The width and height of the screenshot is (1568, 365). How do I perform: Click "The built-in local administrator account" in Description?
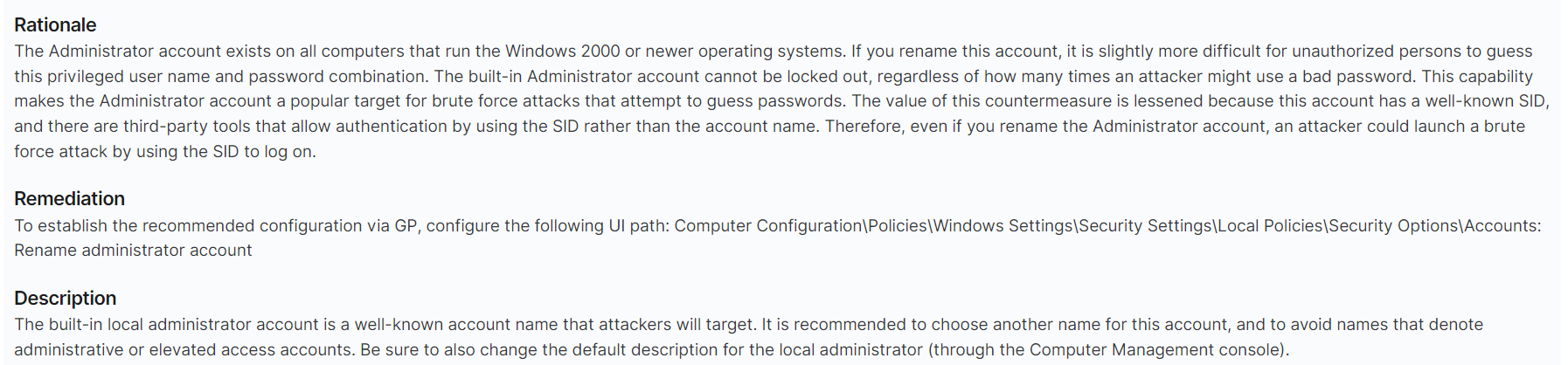[166, 325]
